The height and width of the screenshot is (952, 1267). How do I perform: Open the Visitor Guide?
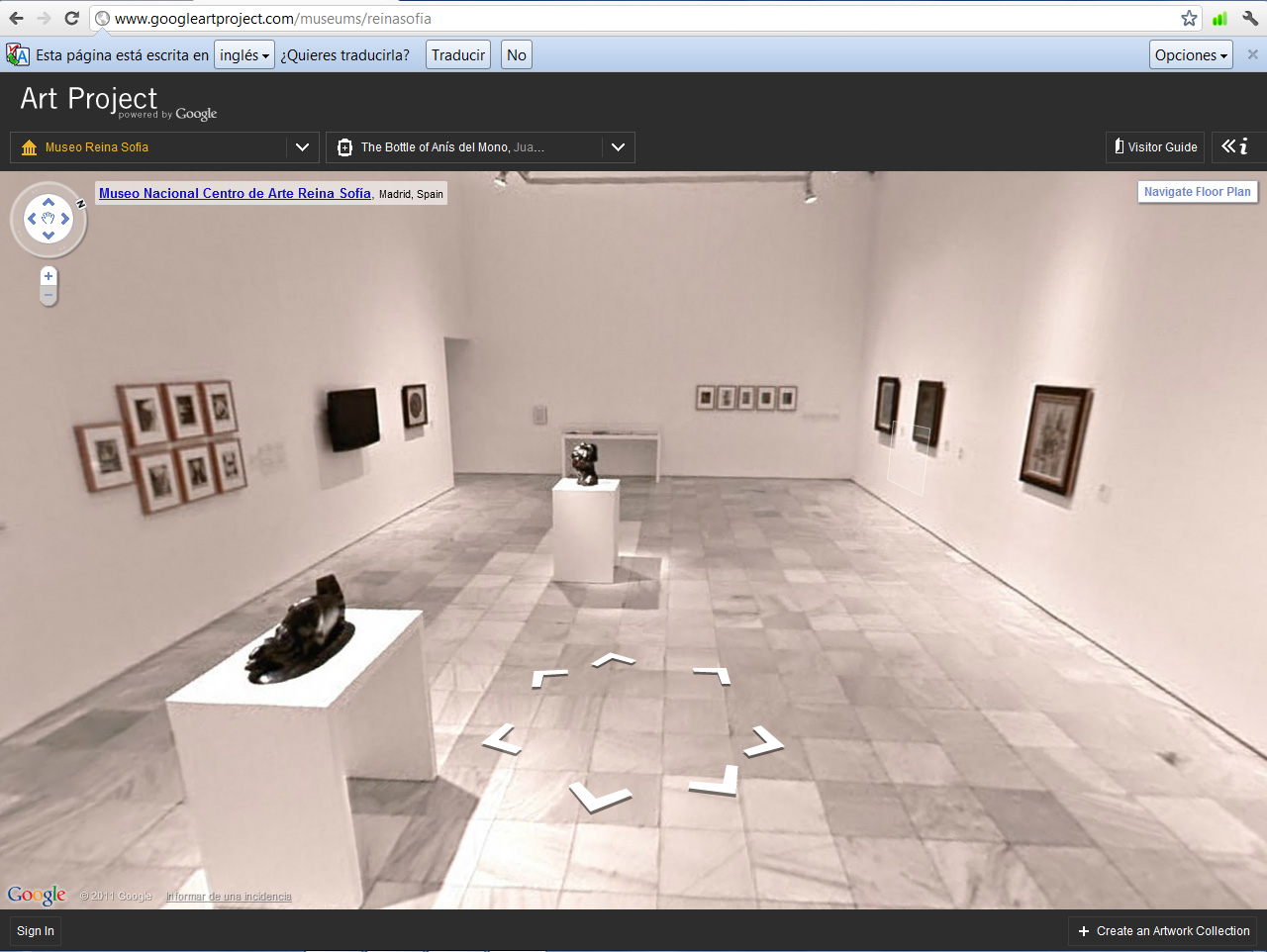(1155, 147)
